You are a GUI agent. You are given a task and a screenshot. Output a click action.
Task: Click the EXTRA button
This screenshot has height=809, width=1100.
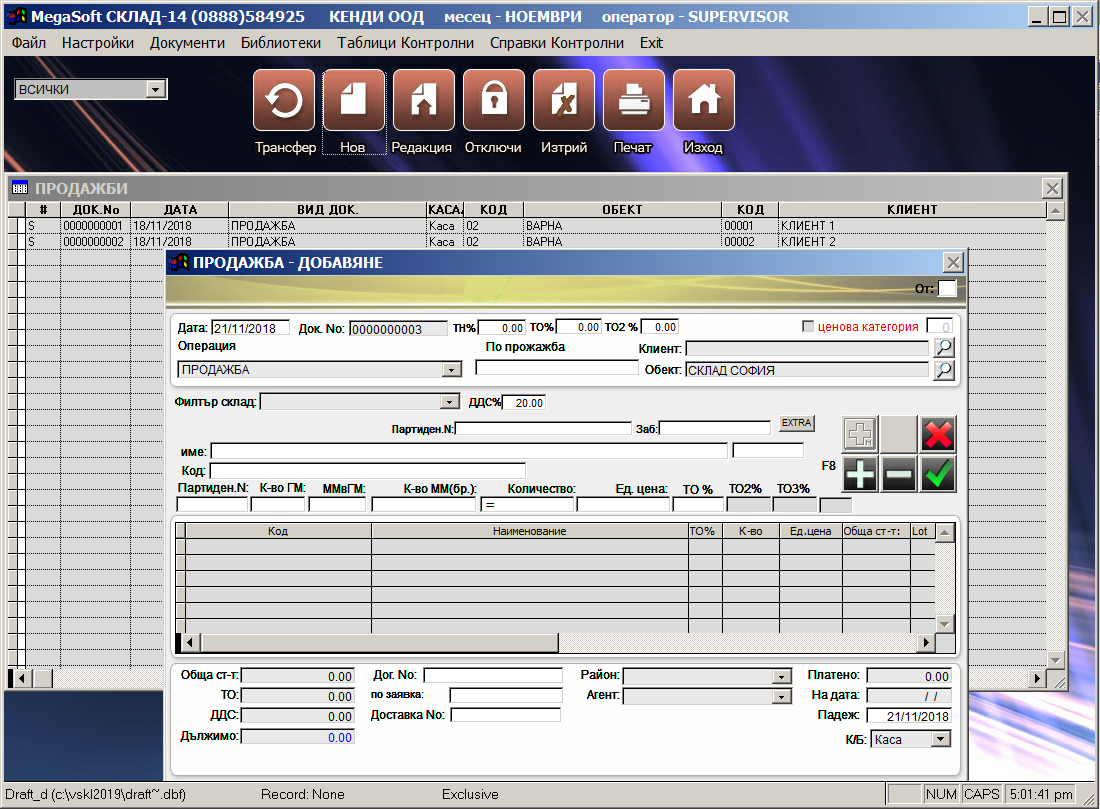pos(797,423)
